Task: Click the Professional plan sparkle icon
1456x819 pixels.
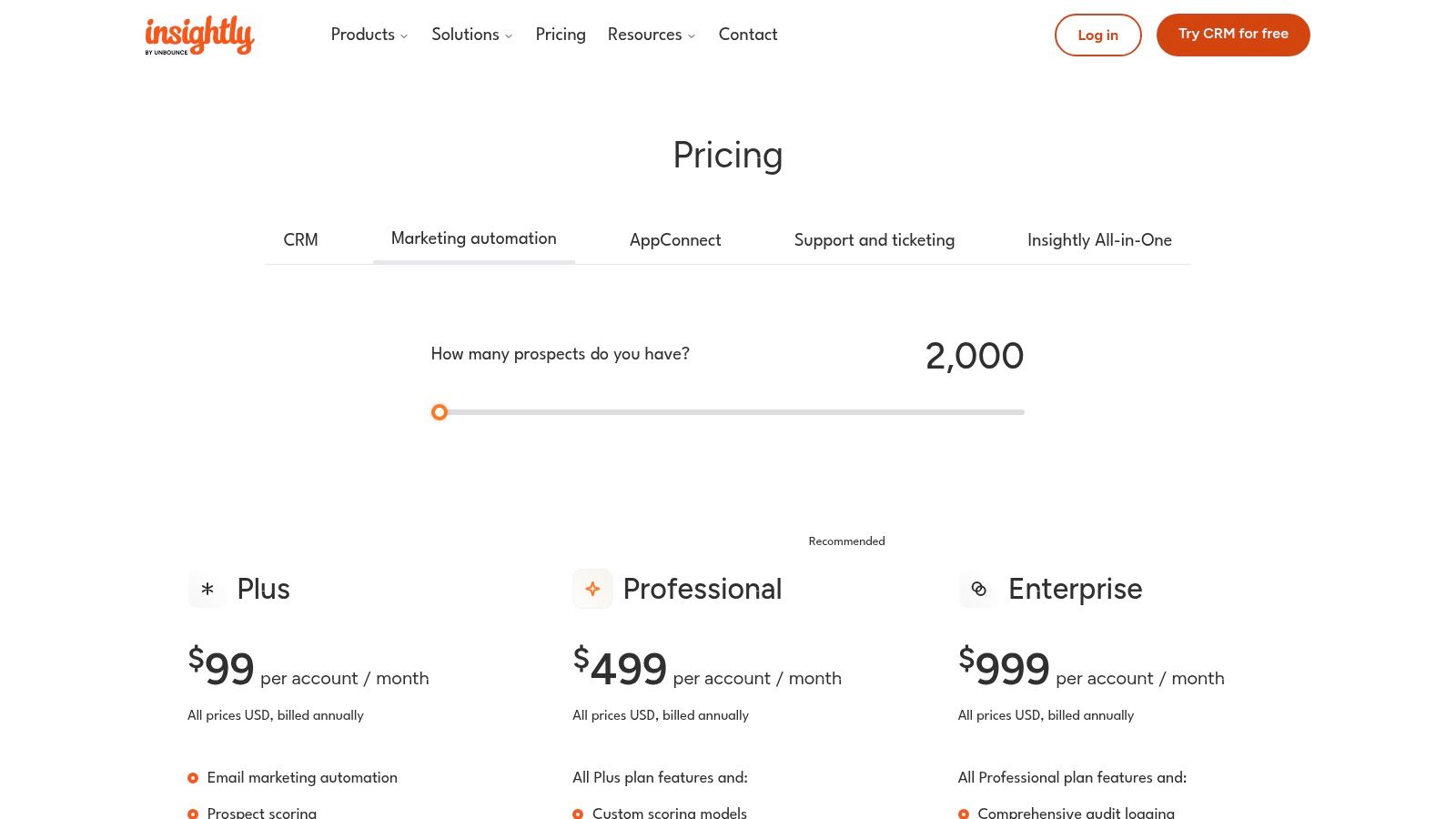Action: [x=592, y=589]
